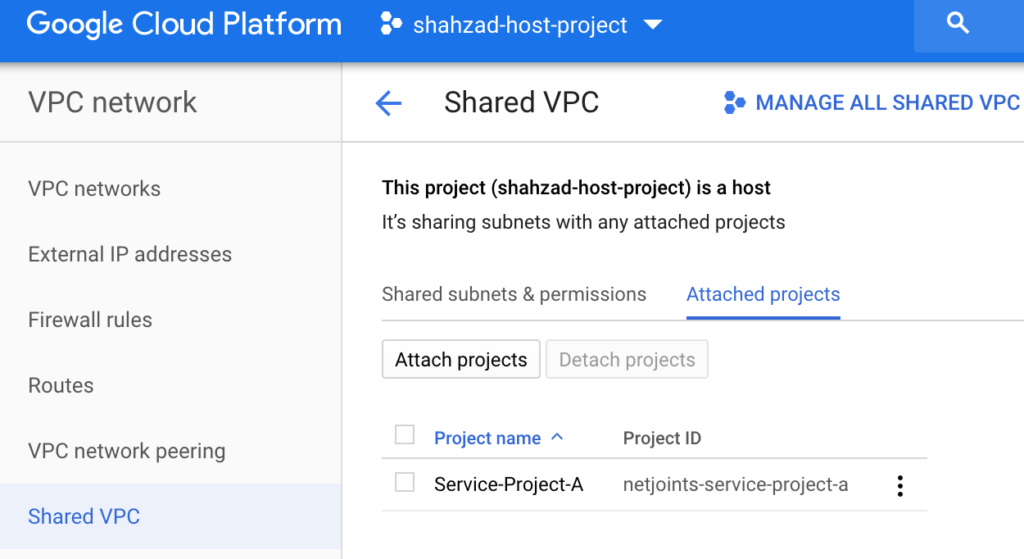Switch to Shared subnets & permissions tab
This screenshot has width=1024, height=559.
pos(514,295)
